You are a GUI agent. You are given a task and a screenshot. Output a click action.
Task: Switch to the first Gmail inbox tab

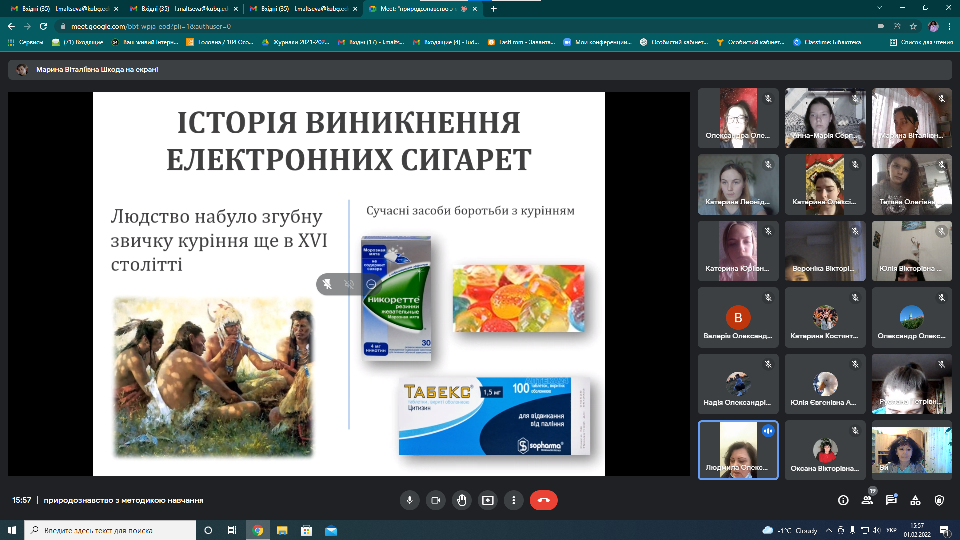pyautogui.click(x=60, y=9)
